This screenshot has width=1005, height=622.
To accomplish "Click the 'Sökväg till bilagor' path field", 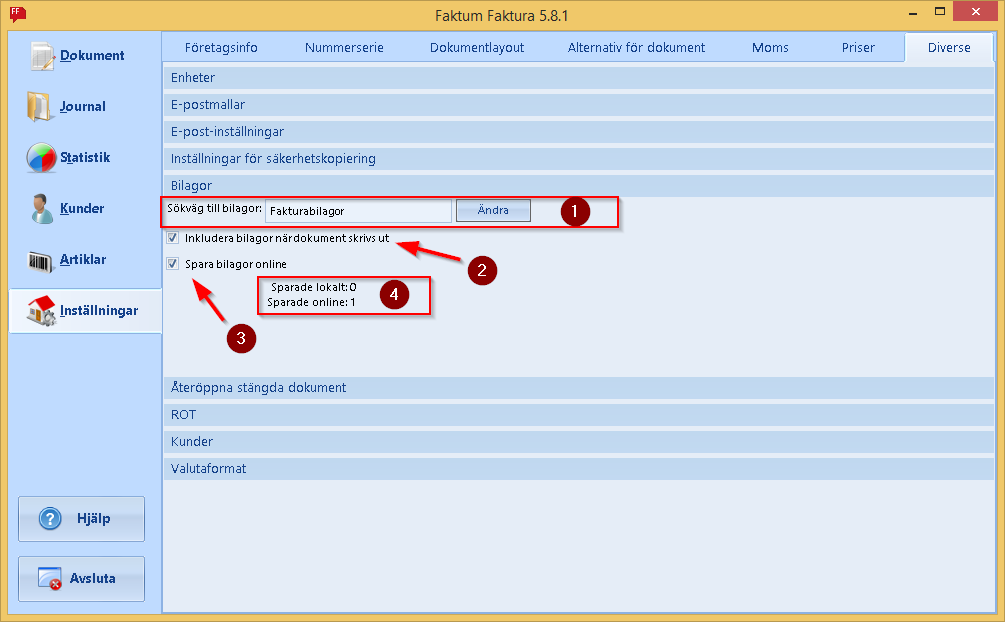I will (x=358, y=211).
